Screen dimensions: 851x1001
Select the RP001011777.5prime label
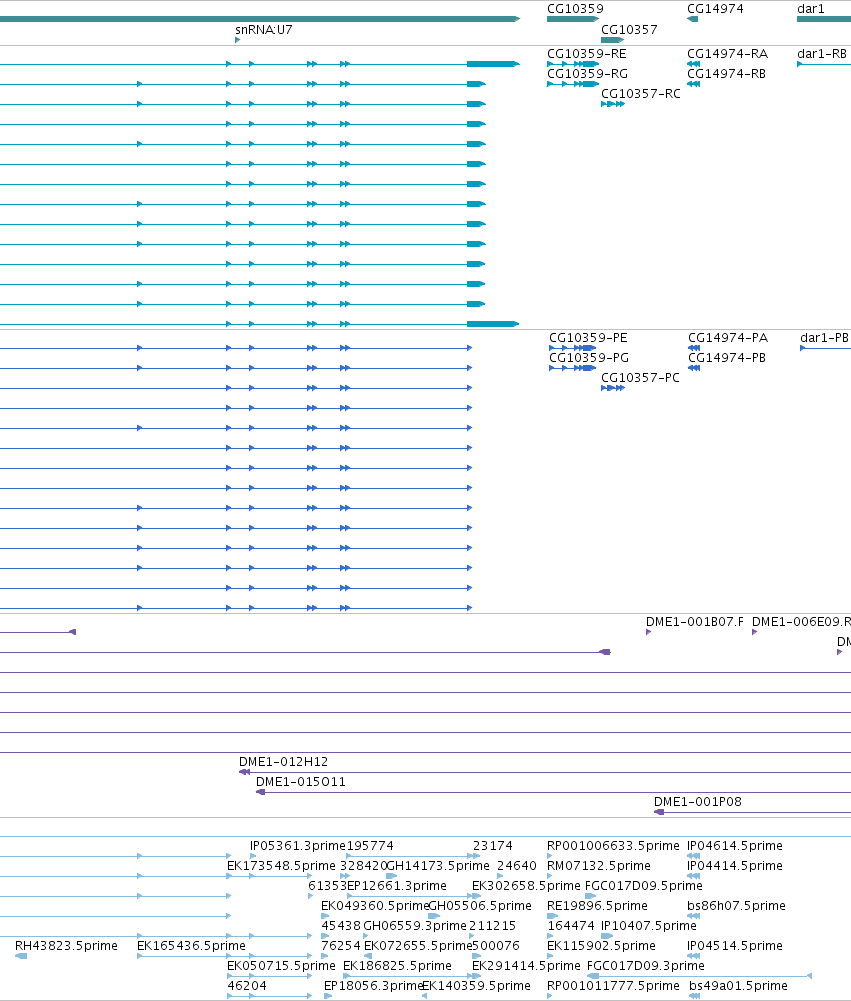pyautogui.click(x=614, y=986)
